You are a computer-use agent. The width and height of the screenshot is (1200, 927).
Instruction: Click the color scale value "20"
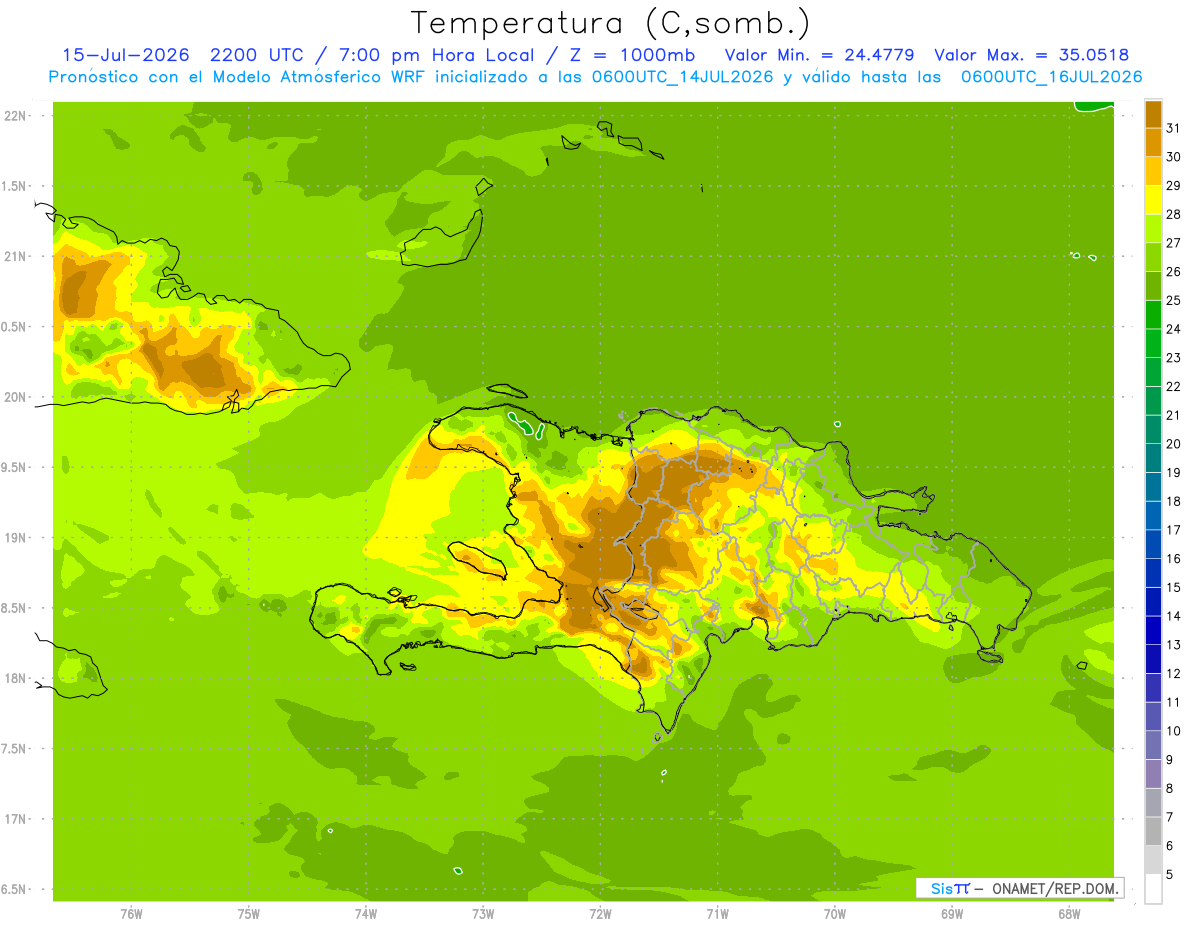coord(1174,444)
